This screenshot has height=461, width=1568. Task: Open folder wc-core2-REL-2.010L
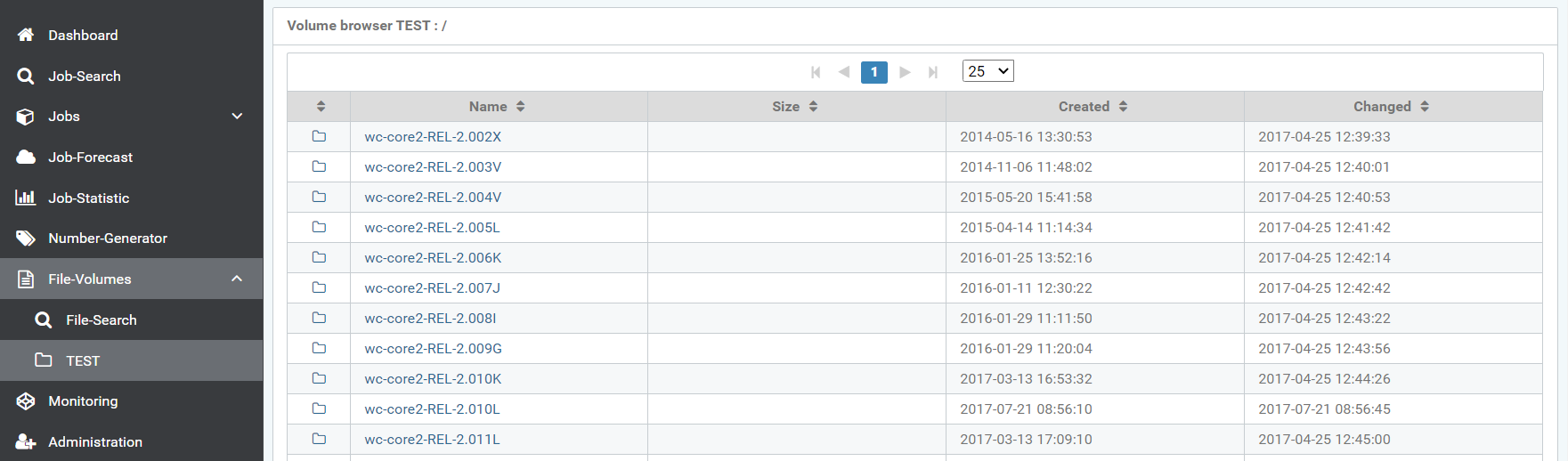(432, 408)
